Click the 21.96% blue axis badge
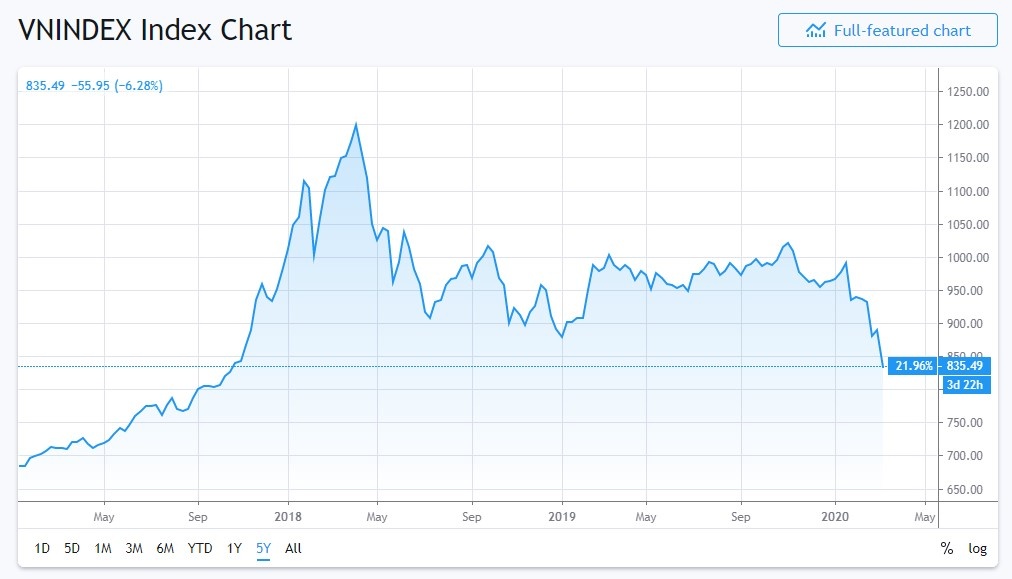 point(912,366)
